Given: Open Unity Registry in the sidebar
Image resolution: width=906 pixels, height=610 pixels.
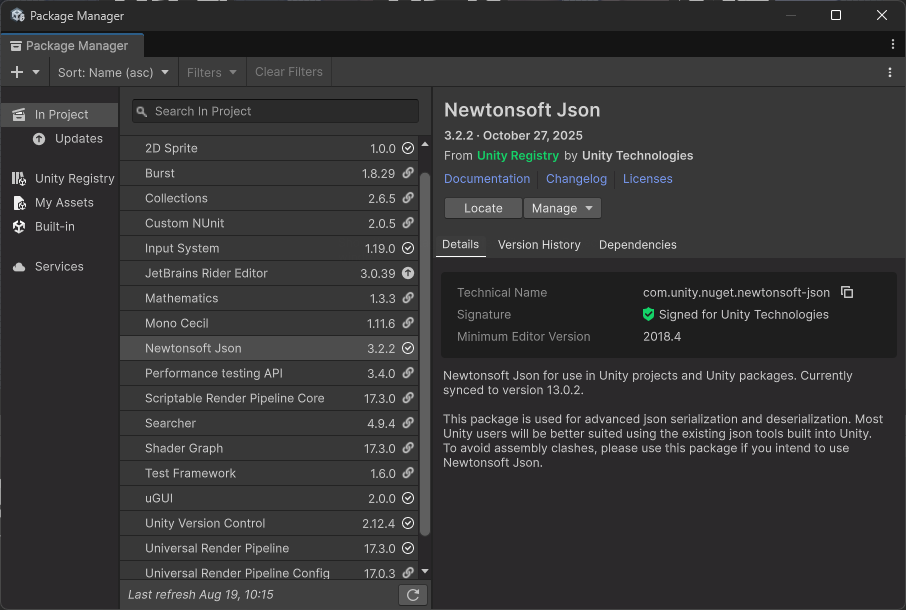Looking at the screenshot, I should pos(60,178).
